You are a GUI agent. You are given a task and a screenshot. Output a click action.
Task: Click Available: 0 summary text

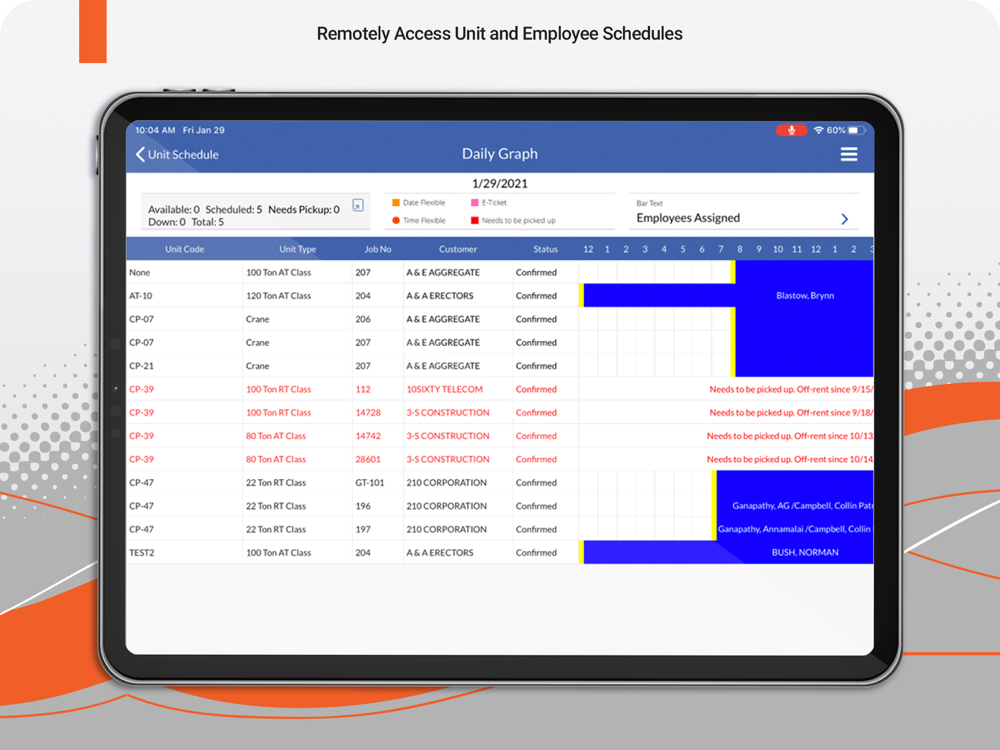[x=173, y=209]
